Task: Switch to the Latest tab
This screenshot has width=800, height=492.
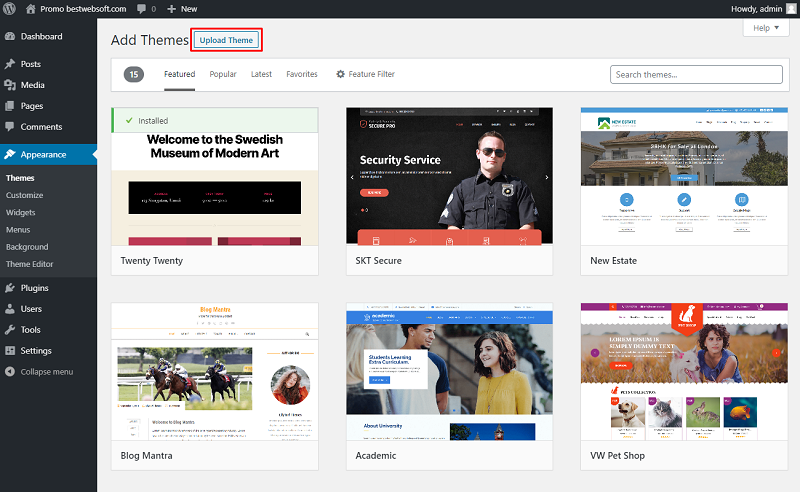Action: coord(261,74)
